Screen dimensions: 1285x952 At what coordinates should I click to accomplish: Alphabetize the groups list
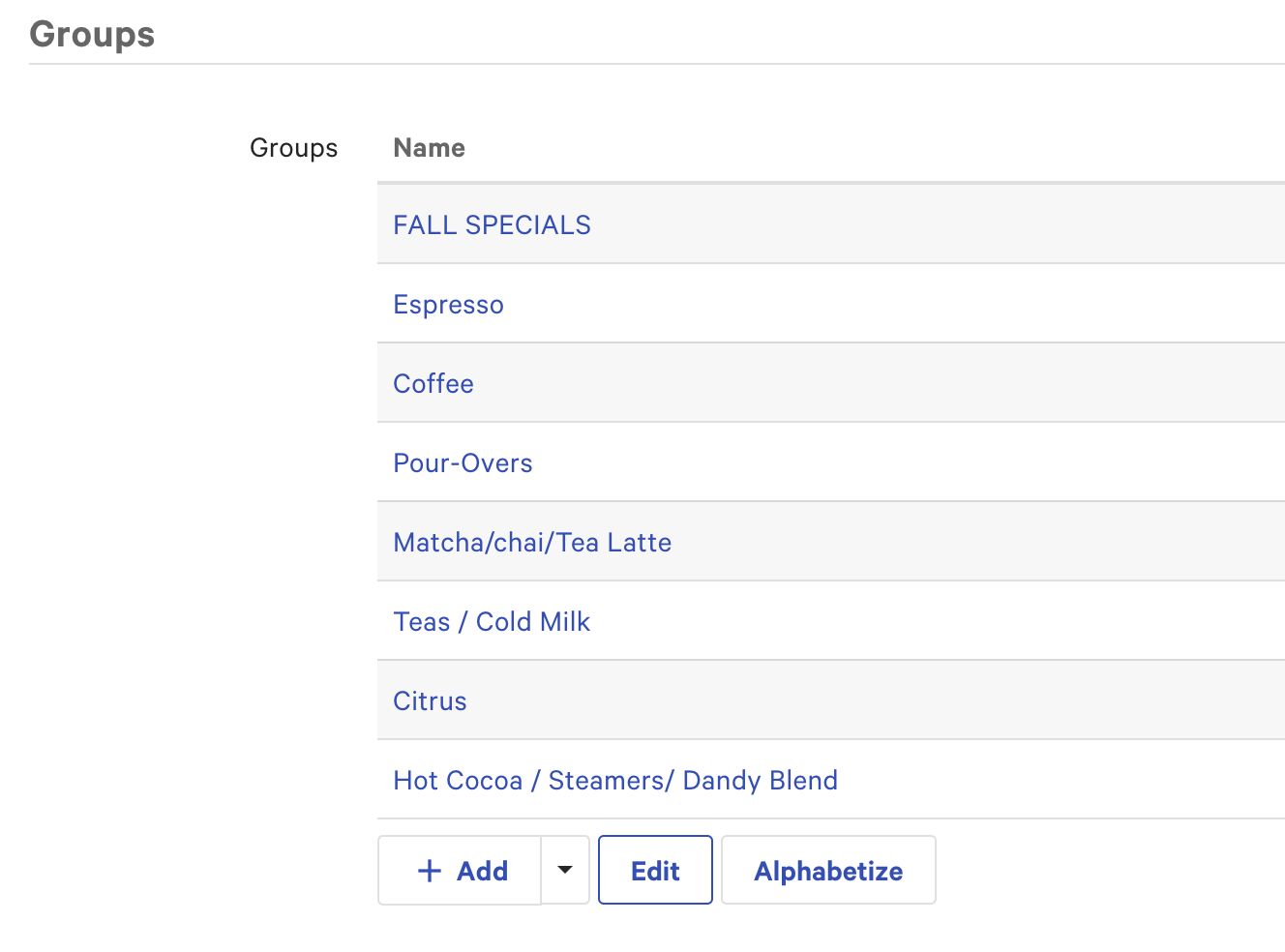coord(828,871)
